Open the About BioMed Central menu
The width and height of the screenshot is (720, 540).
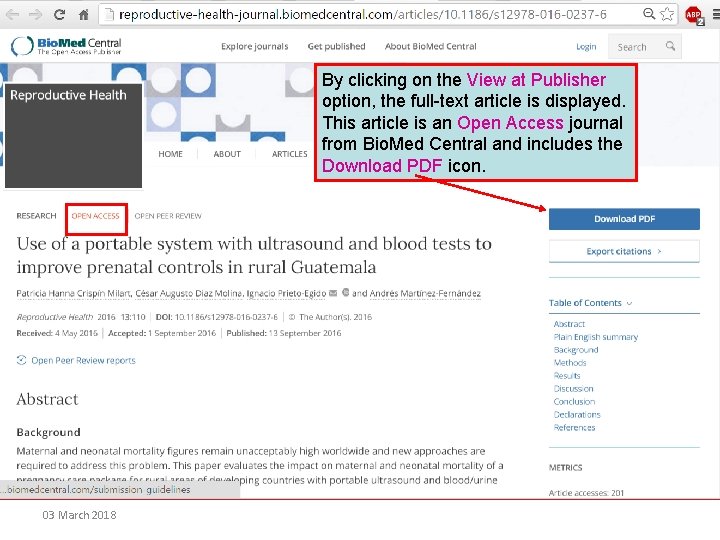(x=431, y=46)
